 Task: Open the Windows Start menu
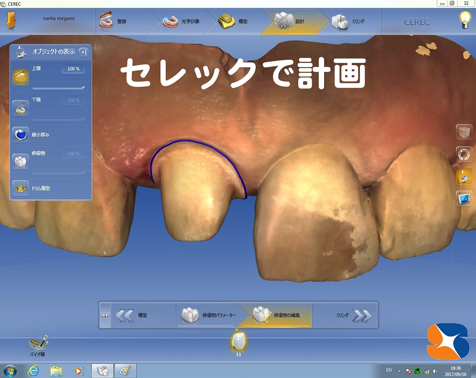10,371
